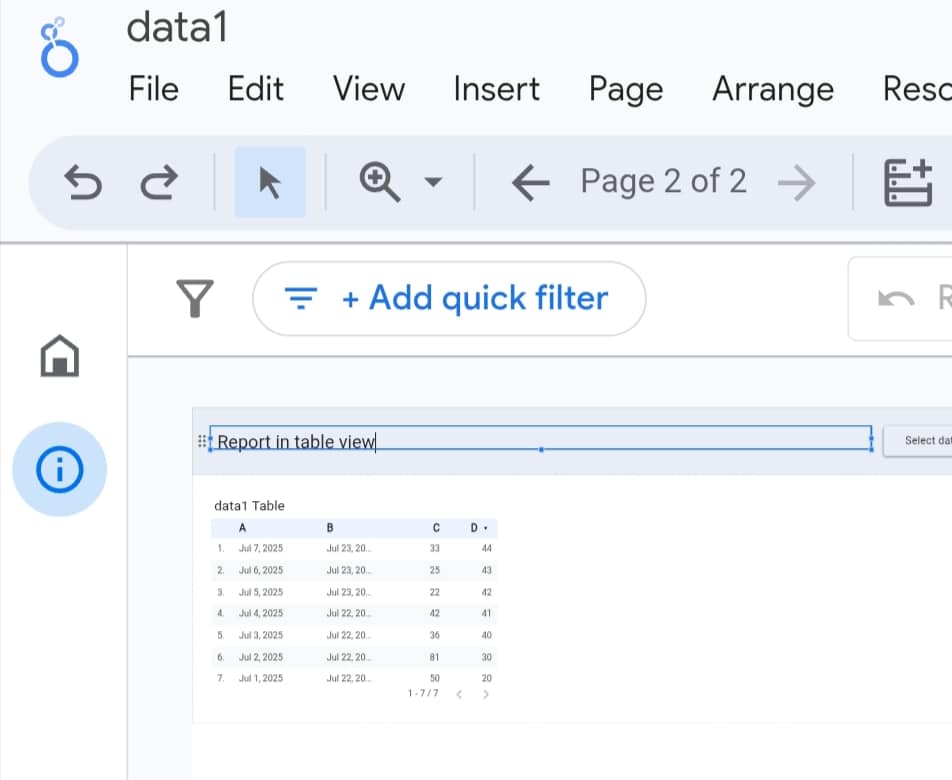
Task: Expand the zoom level dropdown arrow
Action: click(x=433, y=182)
